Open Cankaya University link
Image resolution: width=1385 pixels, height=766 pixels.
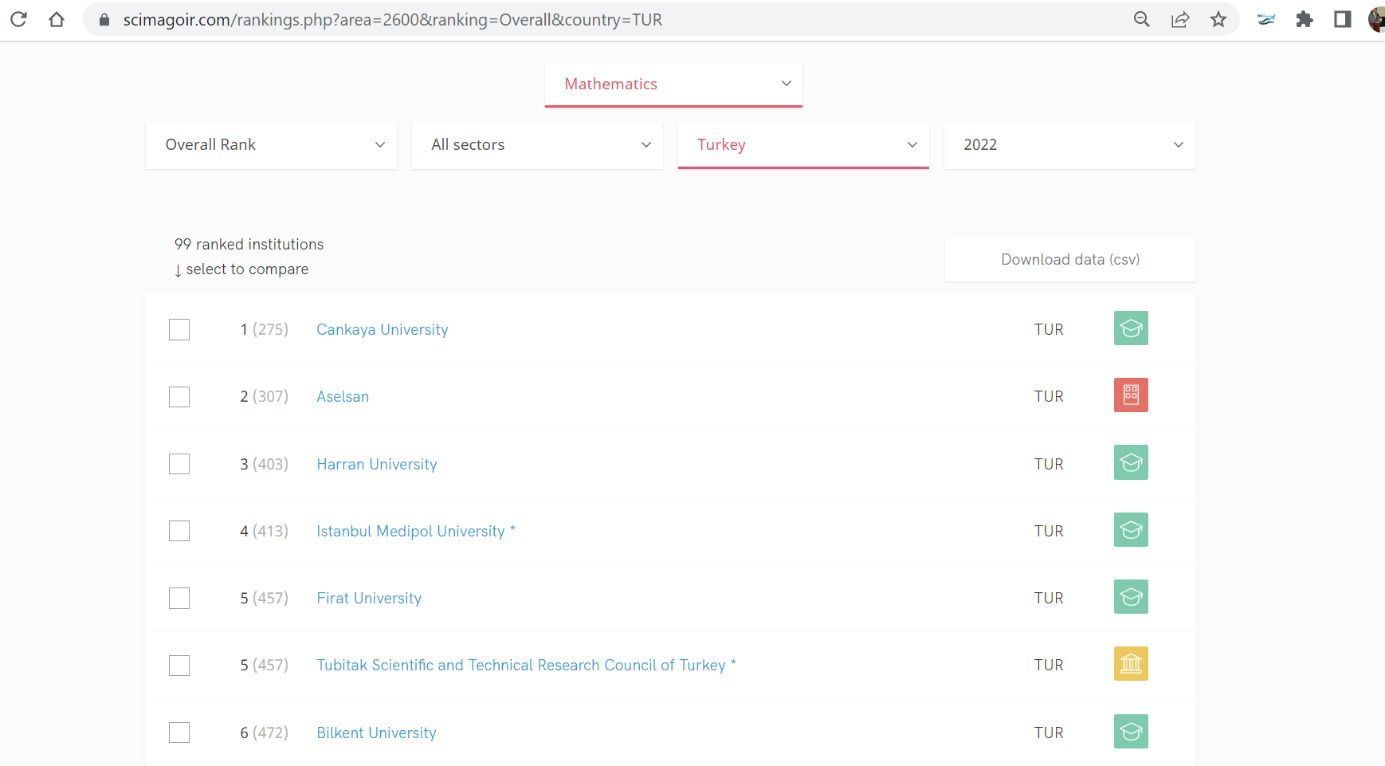pyautogui.click(x=382, y=329)
